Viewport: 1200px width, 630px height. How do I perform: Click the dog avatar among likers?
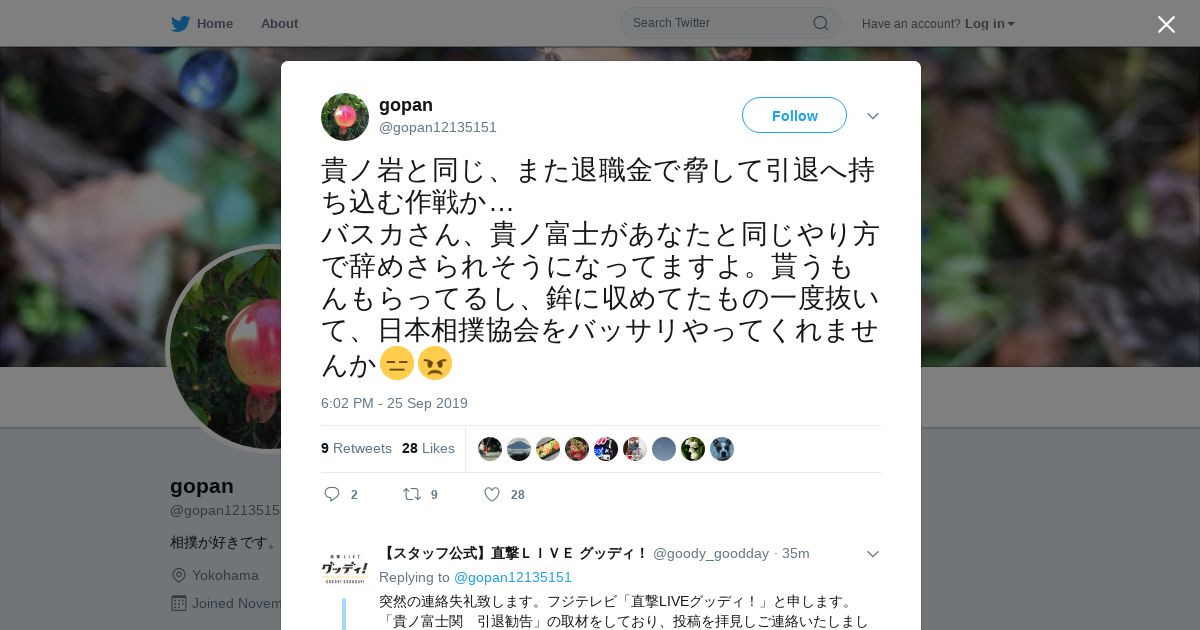coord(722,449)
